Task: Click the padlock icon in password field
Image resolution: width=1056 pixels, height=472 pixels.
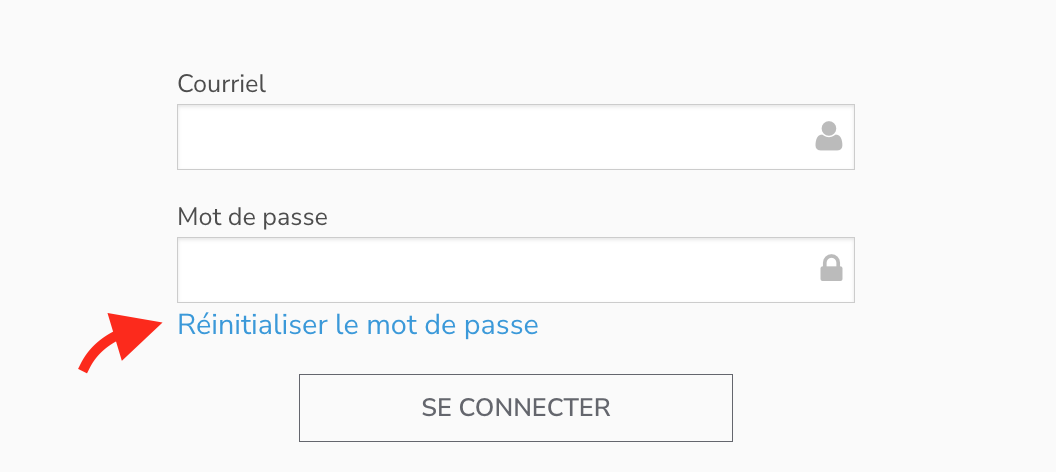Action: (831, 269)
